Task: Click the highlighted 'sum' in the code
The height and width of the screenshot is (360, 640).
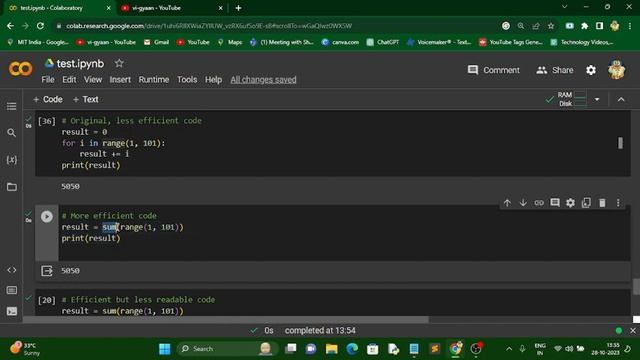Action: pos(109,227)
